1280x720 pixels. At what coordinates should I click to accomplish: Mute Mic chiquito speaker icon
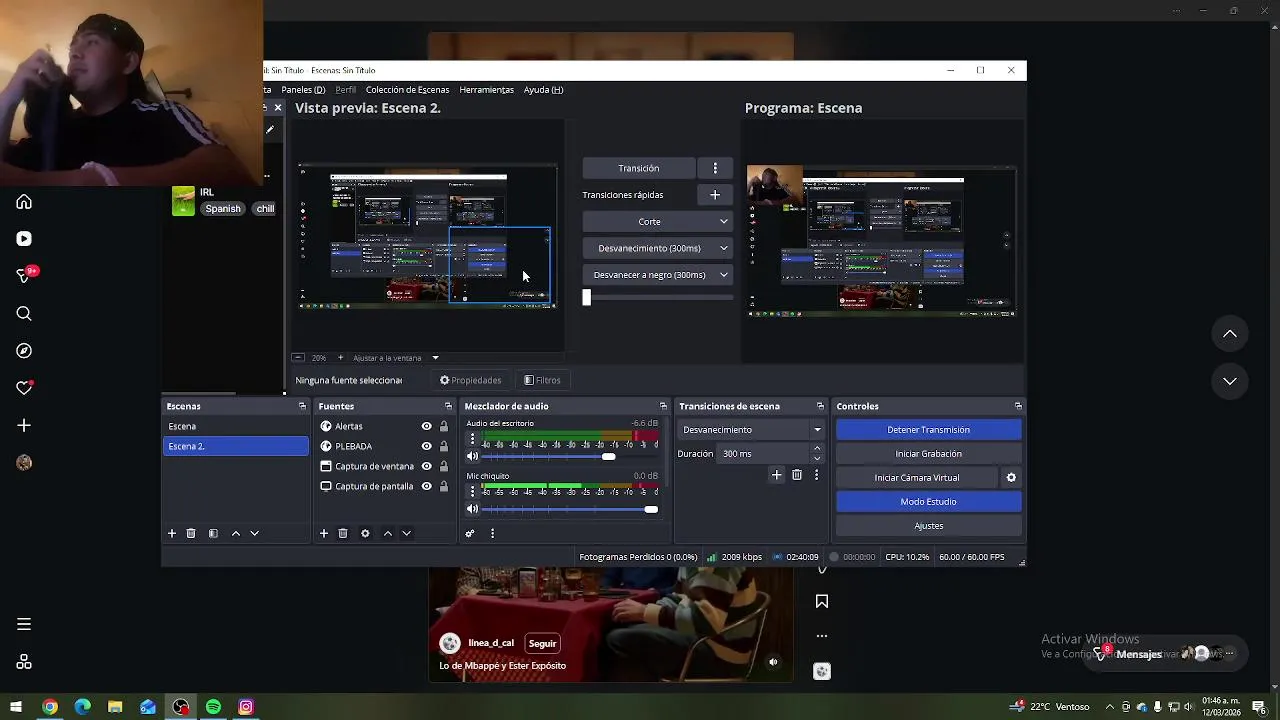coord(472,509)
